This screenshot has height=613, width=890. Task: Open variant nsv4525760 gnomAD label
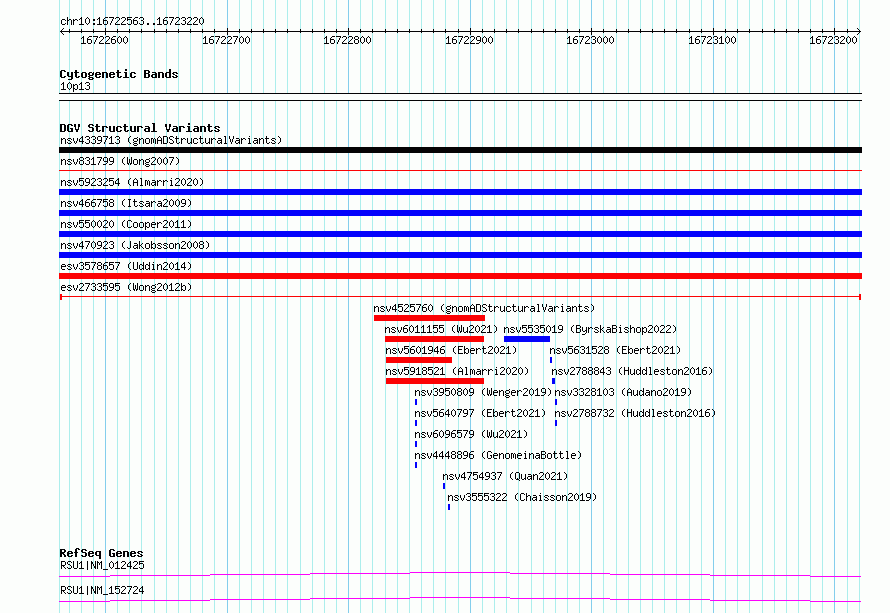click(x=484, y=308)
